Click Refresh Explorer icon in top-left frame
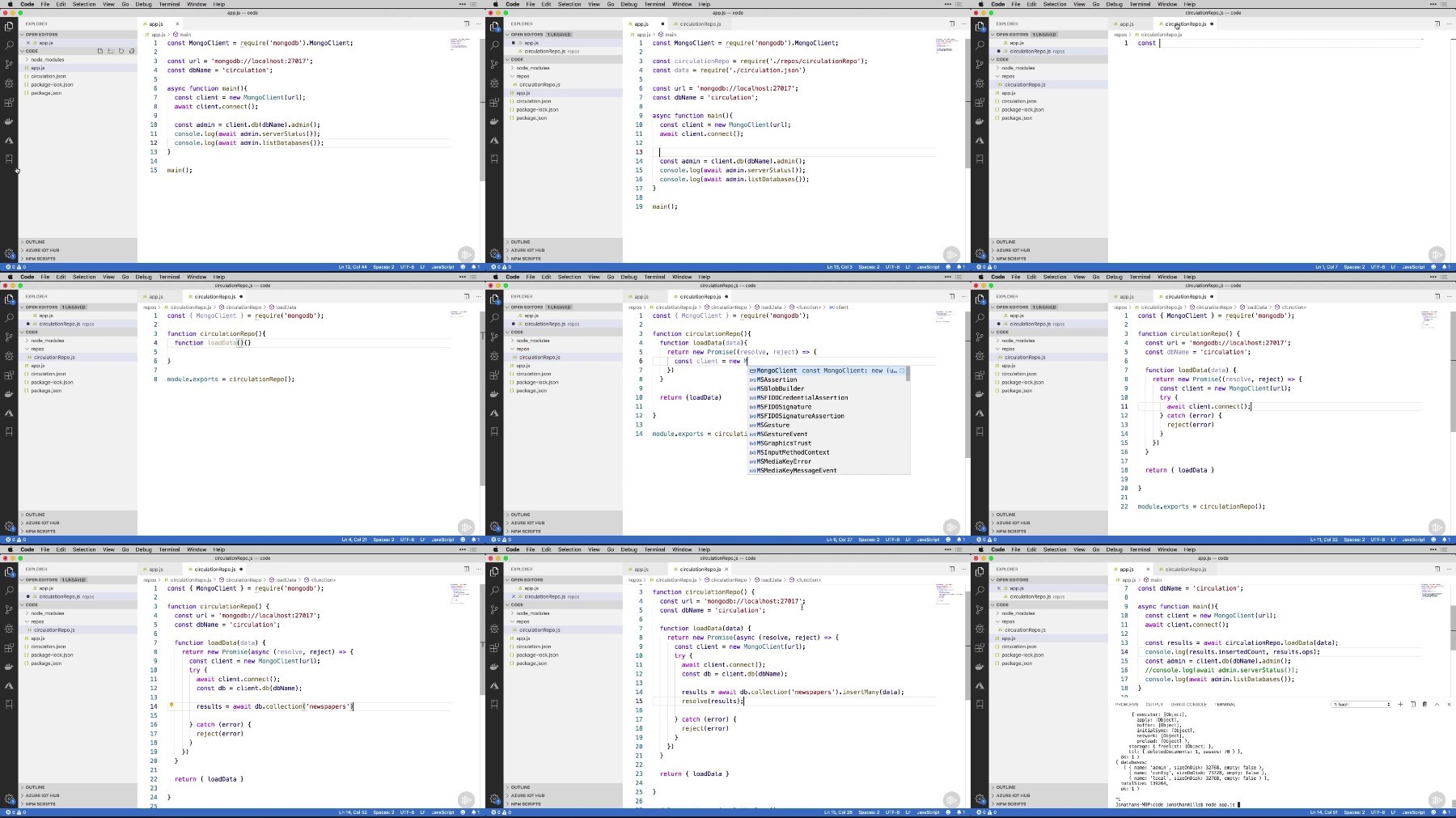Image resolution: width=1456 pixels, height=818 pixels. coord(121,51)
